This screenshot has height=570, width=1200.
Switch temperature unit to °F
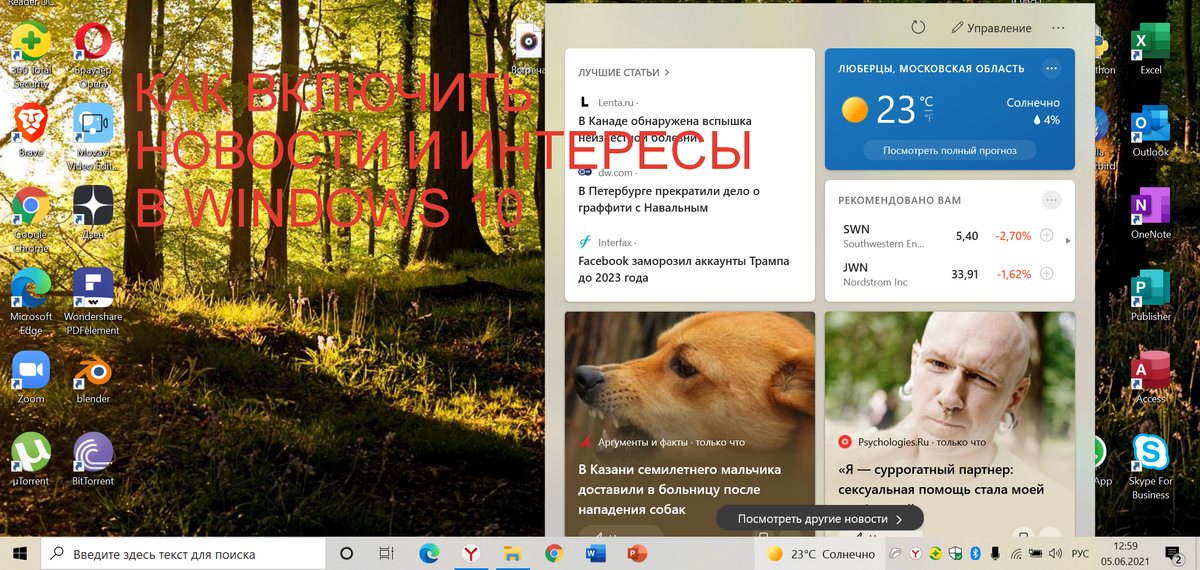(x=926, y=118)
